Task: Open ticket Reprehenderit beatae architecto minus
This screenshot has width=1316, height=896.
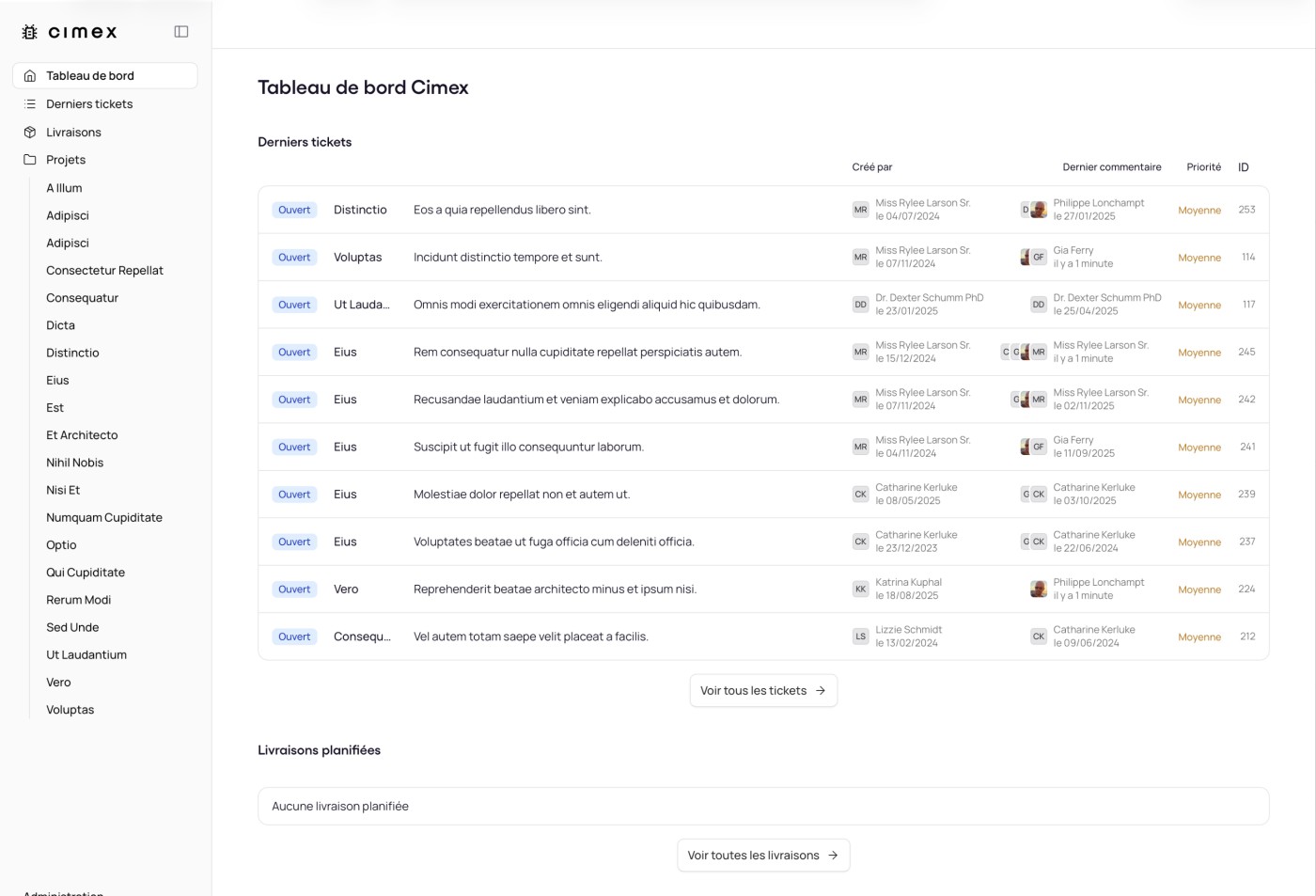Action: click(555, 589)
